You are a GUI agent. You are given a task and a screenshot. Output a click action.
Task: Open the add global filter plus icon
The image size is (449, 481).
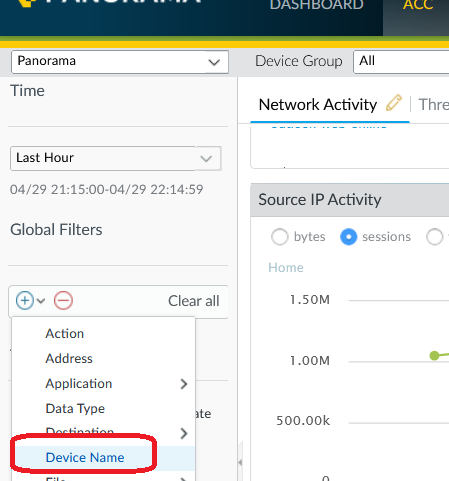point(25,300)
